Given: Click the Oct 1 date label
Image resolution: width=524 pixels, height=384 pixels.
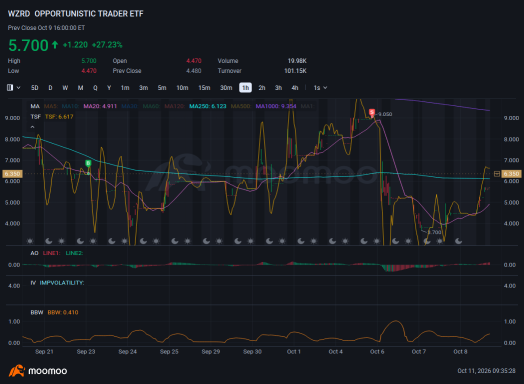Looking at the screenshot, I should pyautogui.click(x=294, y=352).
